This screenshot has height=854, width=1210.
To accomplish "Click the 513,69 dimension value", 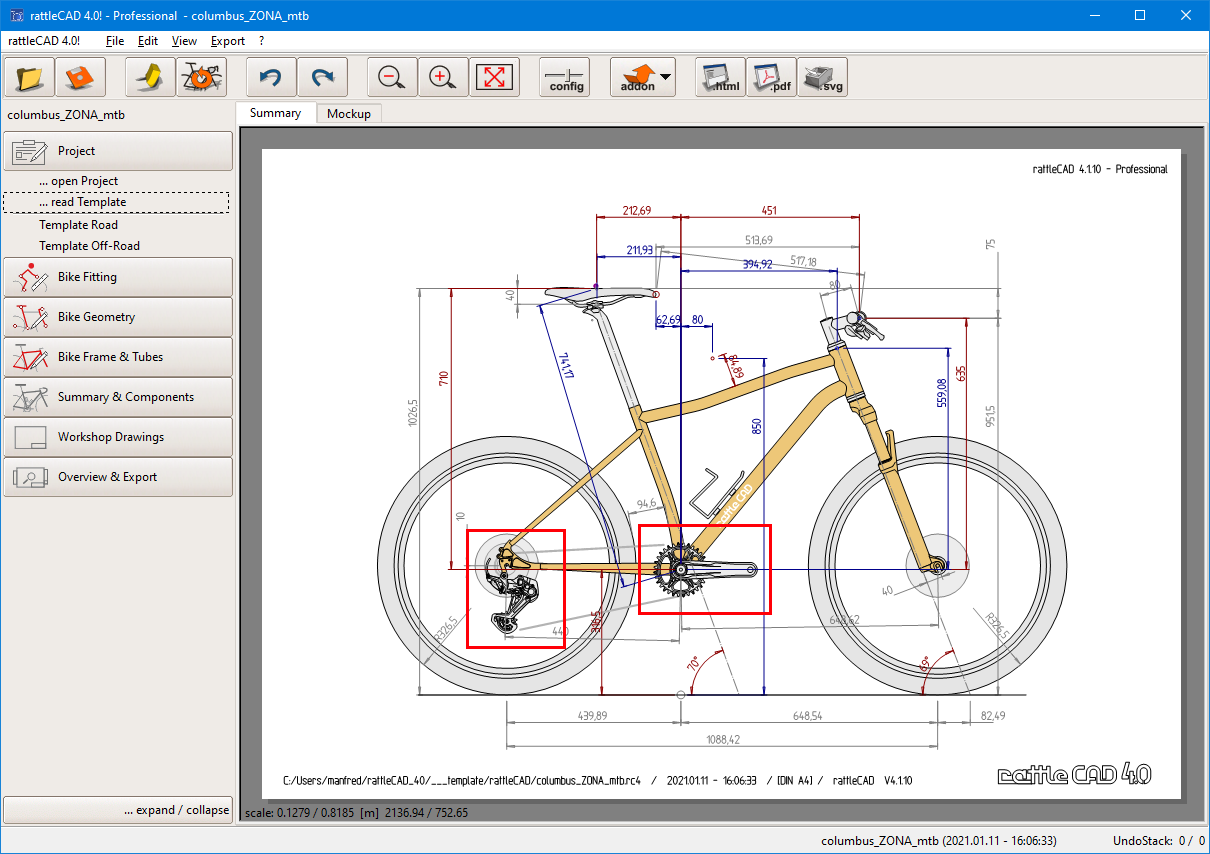I will pos(759,240).
